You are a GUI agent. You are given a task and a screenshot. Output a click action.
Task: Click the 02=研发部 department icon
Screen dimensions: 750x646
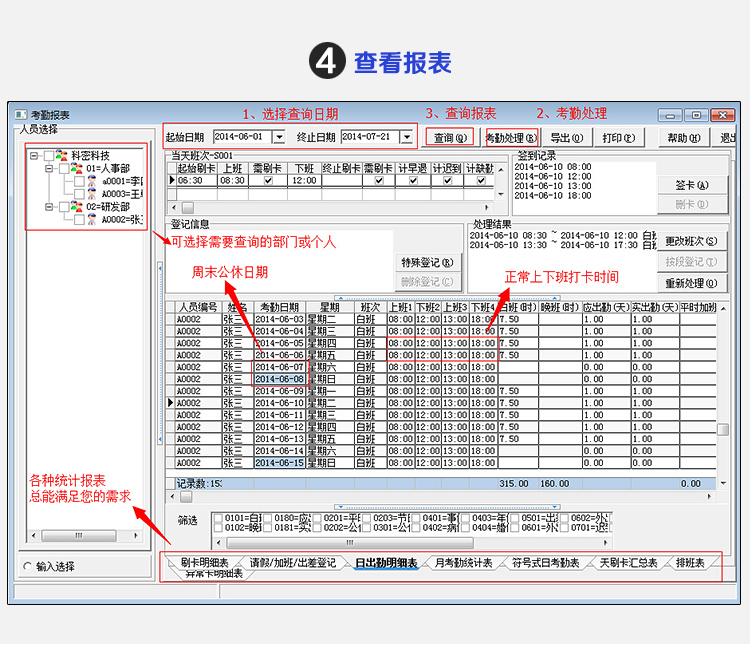[77, 207]
